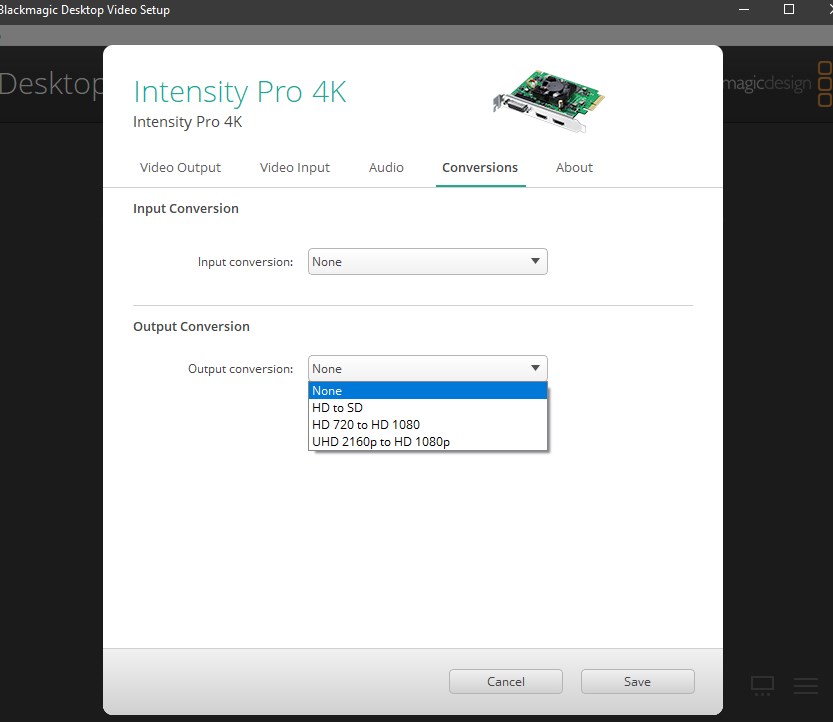
Task: Click the Intensity Pro 4K card image
Action: (x=549, y=101)
